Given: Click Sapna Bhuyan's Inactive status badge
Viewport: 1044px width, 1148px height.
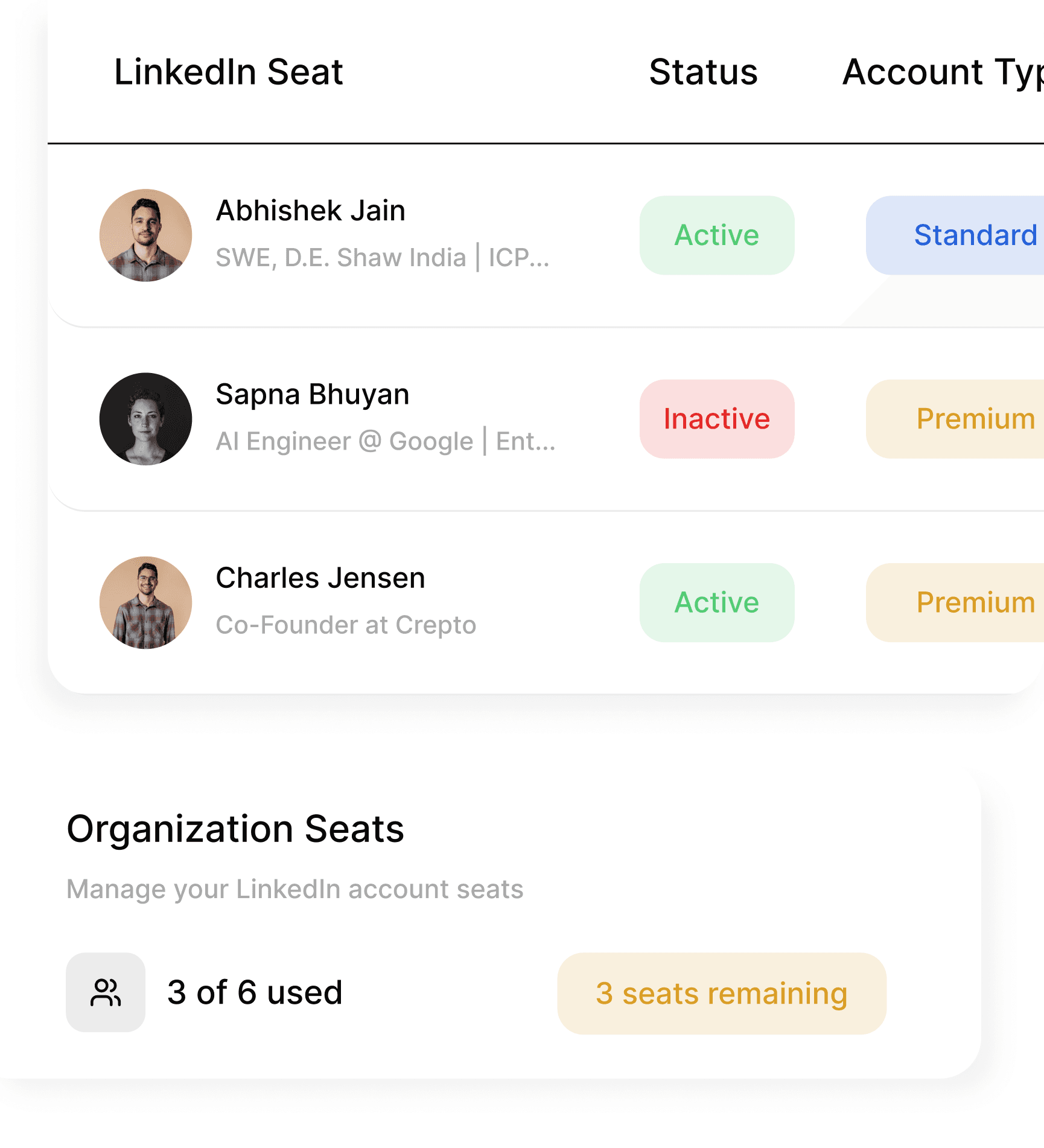Looking at the screenshot, I should click(x=717, y=419).
